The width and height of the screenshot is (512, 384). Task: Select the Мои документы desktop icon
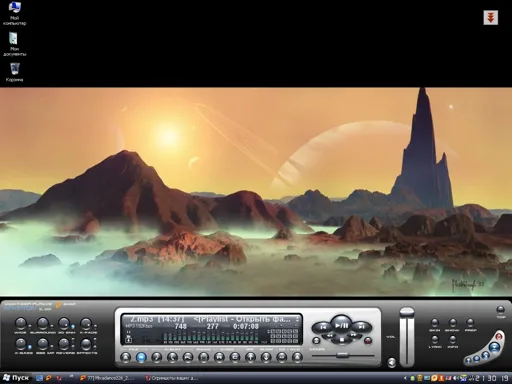click(14, 44)
